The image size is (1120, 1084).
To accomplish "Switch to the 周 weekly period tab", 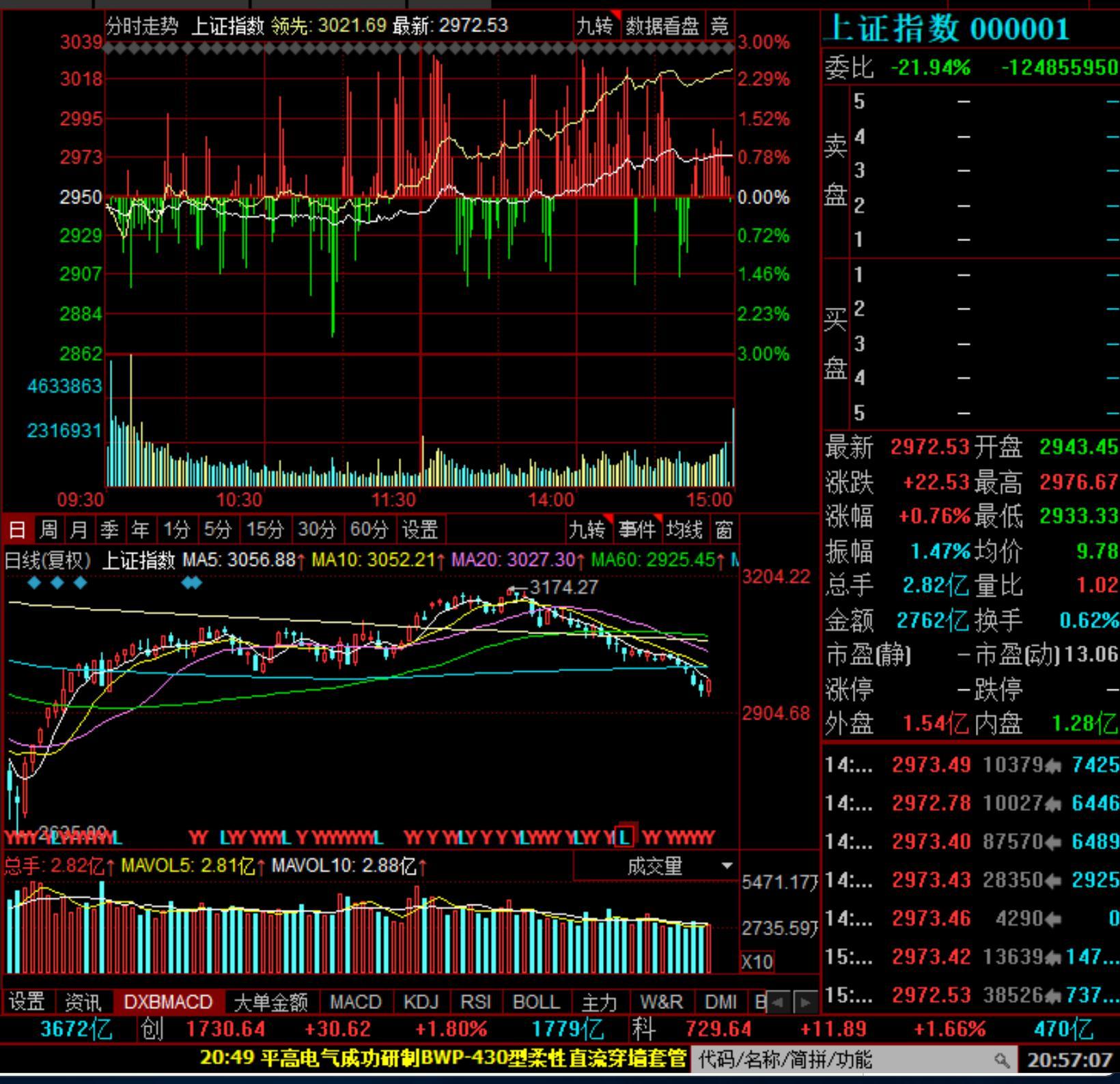I will [48, 529].
